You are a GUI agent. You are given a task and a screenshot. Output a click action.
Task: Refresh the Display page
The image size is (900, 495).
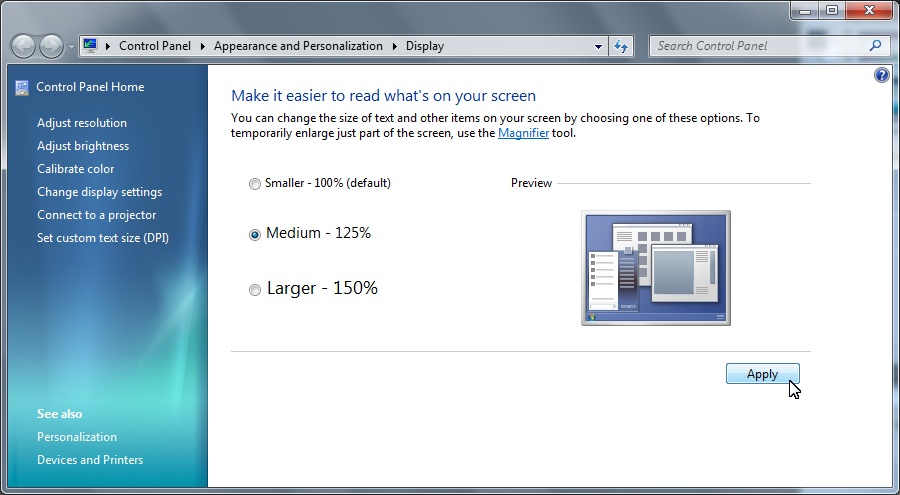click(x=621, y=47)
